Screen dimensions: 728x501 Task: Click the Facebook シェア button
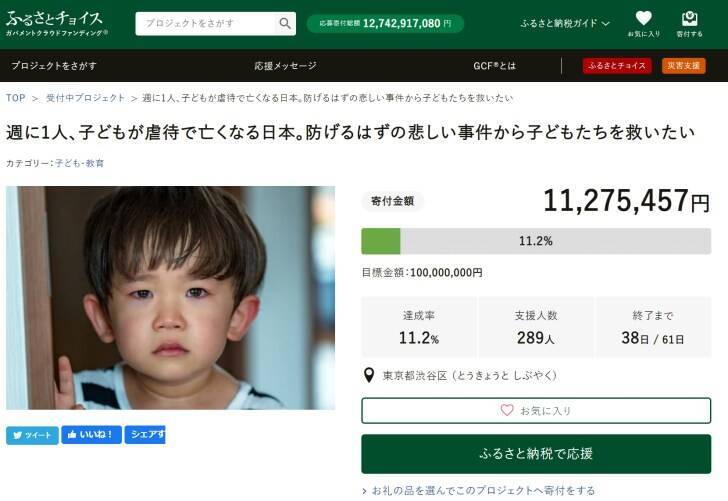[145, 435]
